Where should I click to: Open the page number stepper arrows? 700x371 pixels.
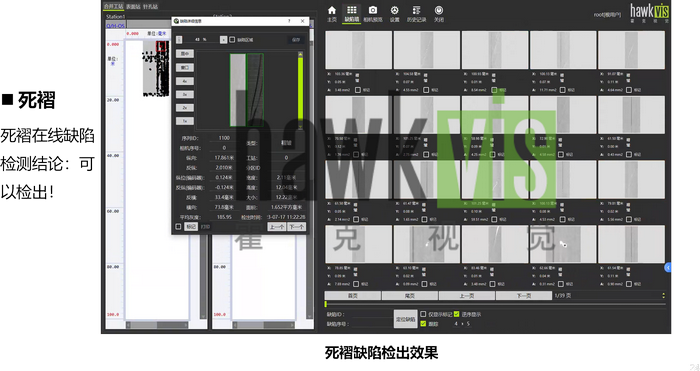click(663, 296)
